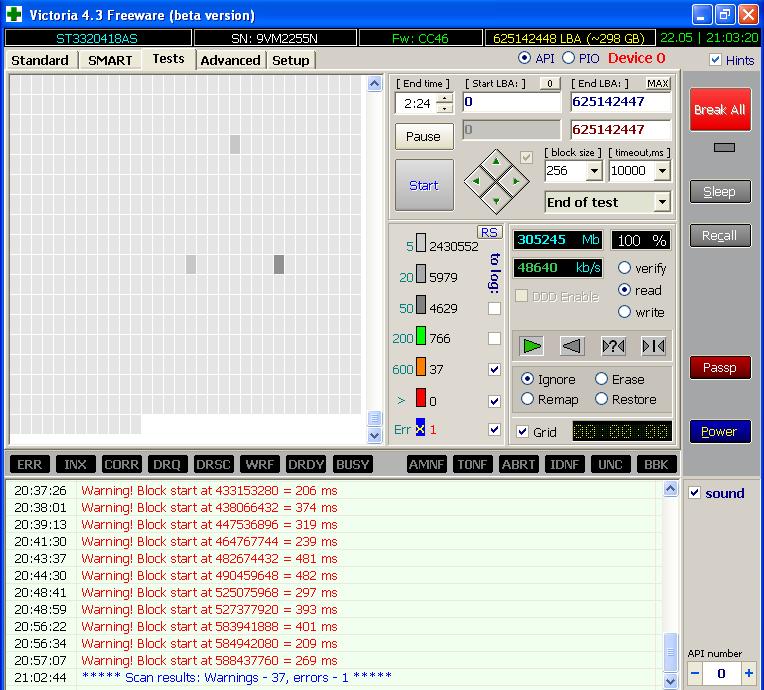
Task: Open the block size dropdown
Action: point(594,171)
